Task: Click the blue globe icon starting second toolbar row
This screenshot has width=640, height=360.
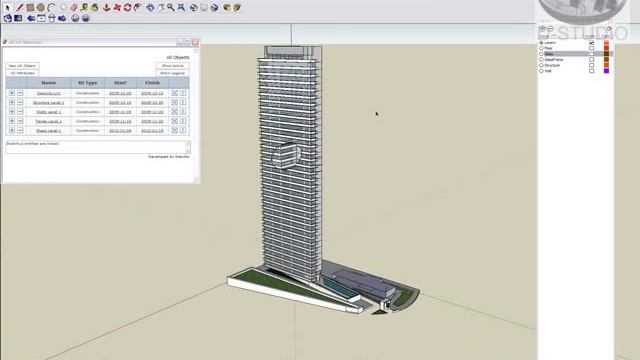Action: (7, 18)
